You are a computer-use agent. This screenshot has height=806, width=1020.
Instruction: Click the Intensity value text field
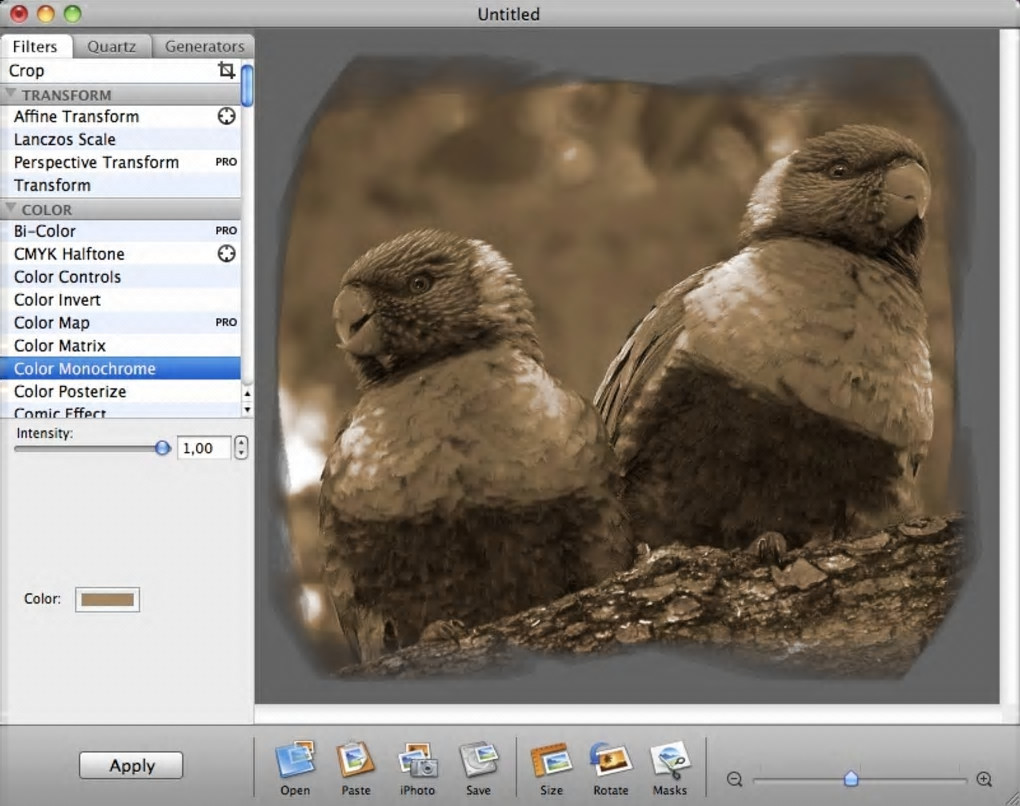[203, 448]
